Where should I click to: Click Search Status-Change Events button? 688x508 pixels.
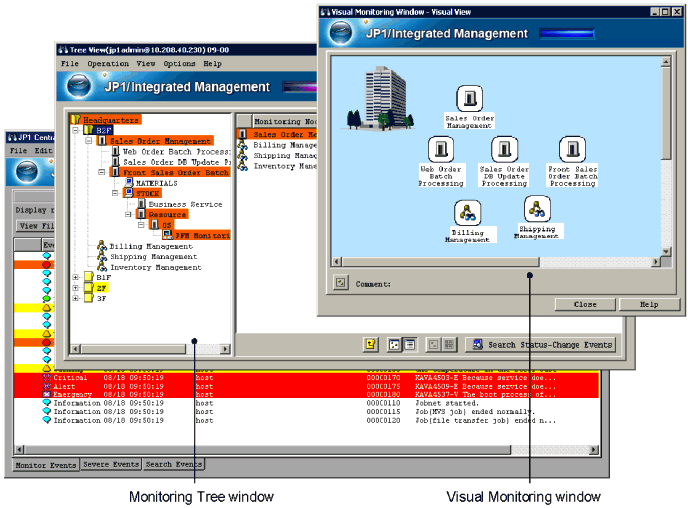(541, 345)
